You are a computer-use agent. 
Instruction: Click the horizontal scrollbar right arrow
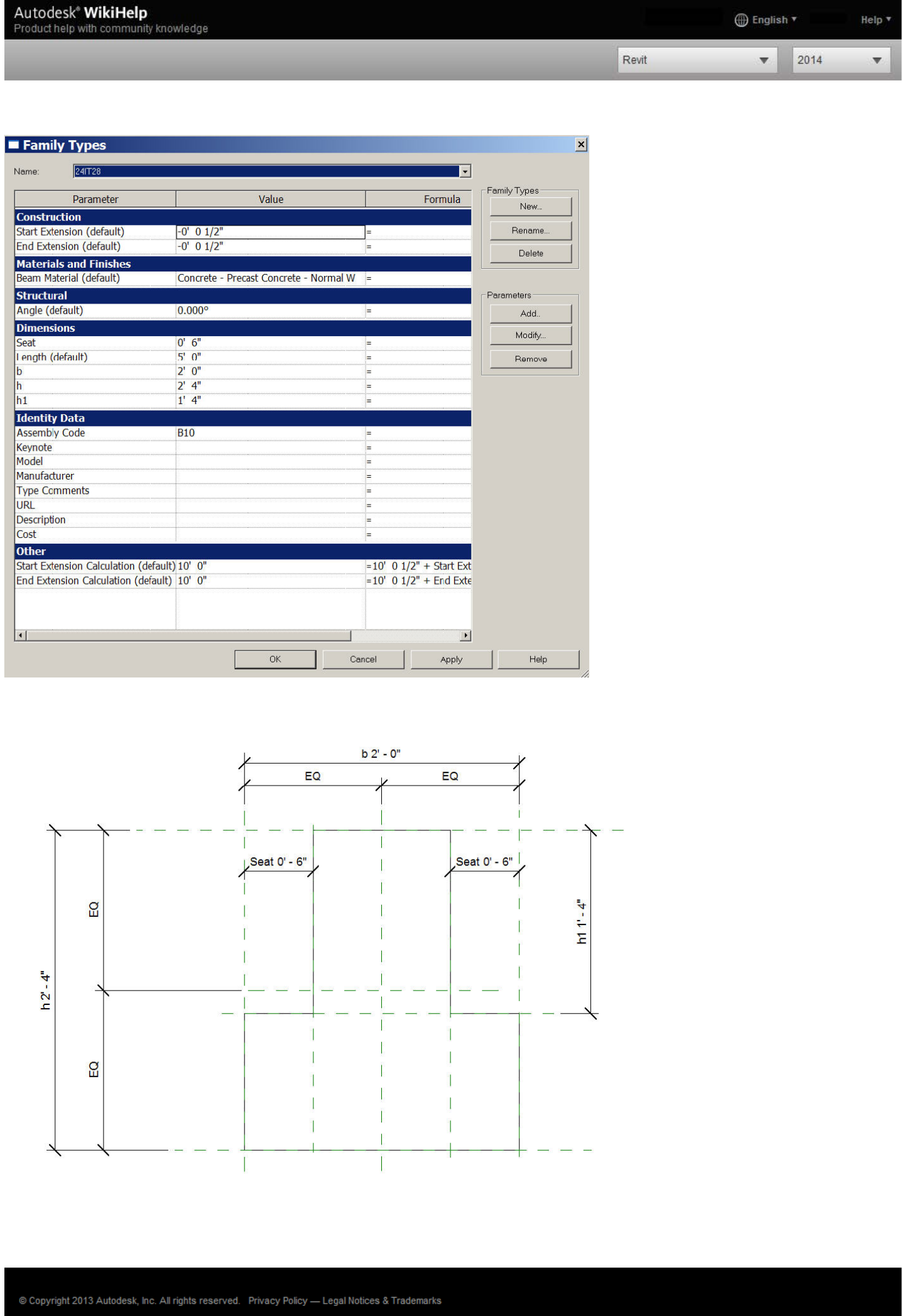(x=465, y=635)
